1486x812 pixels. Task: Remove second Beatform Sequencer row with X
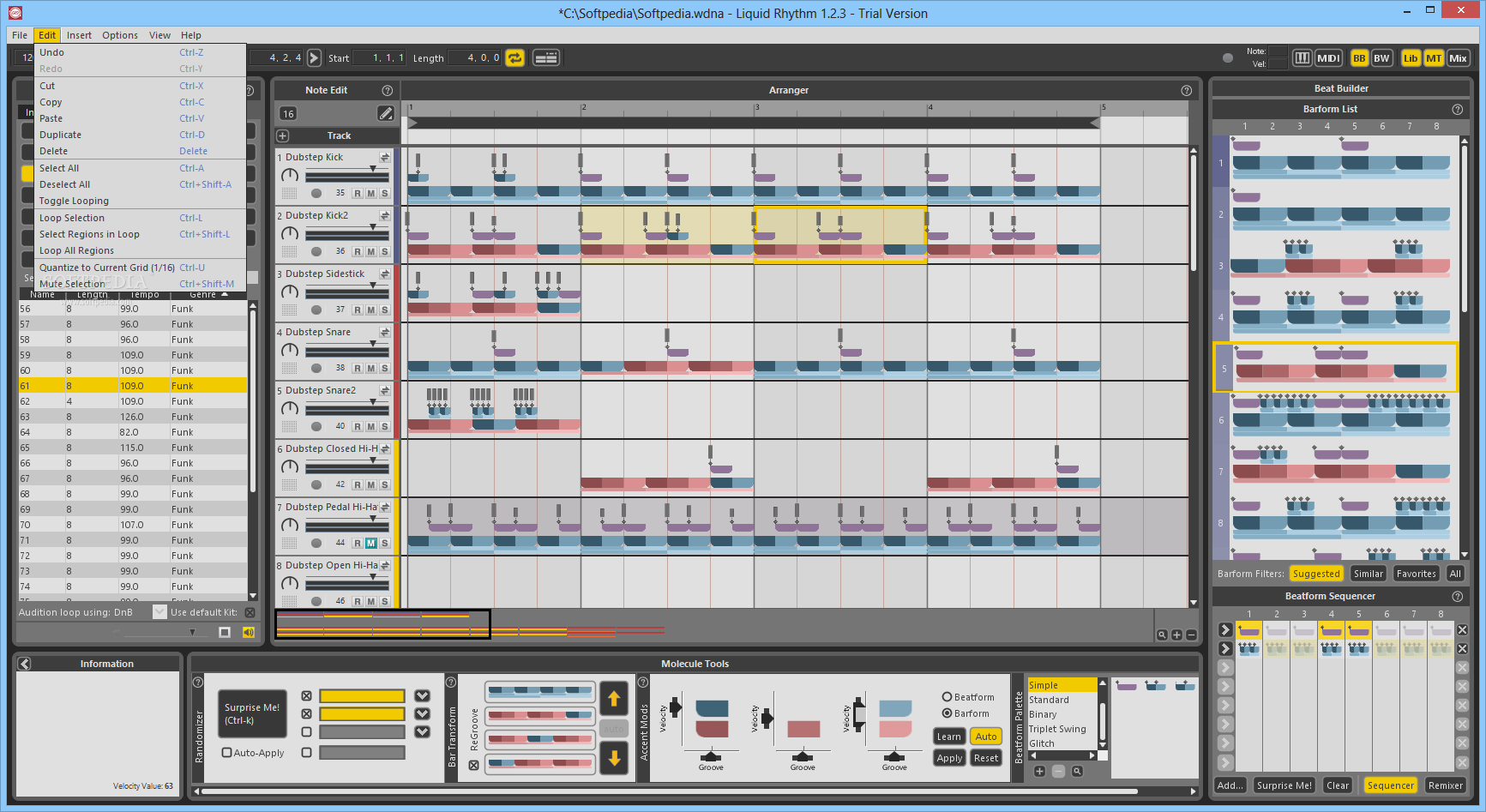[1462, 649]
